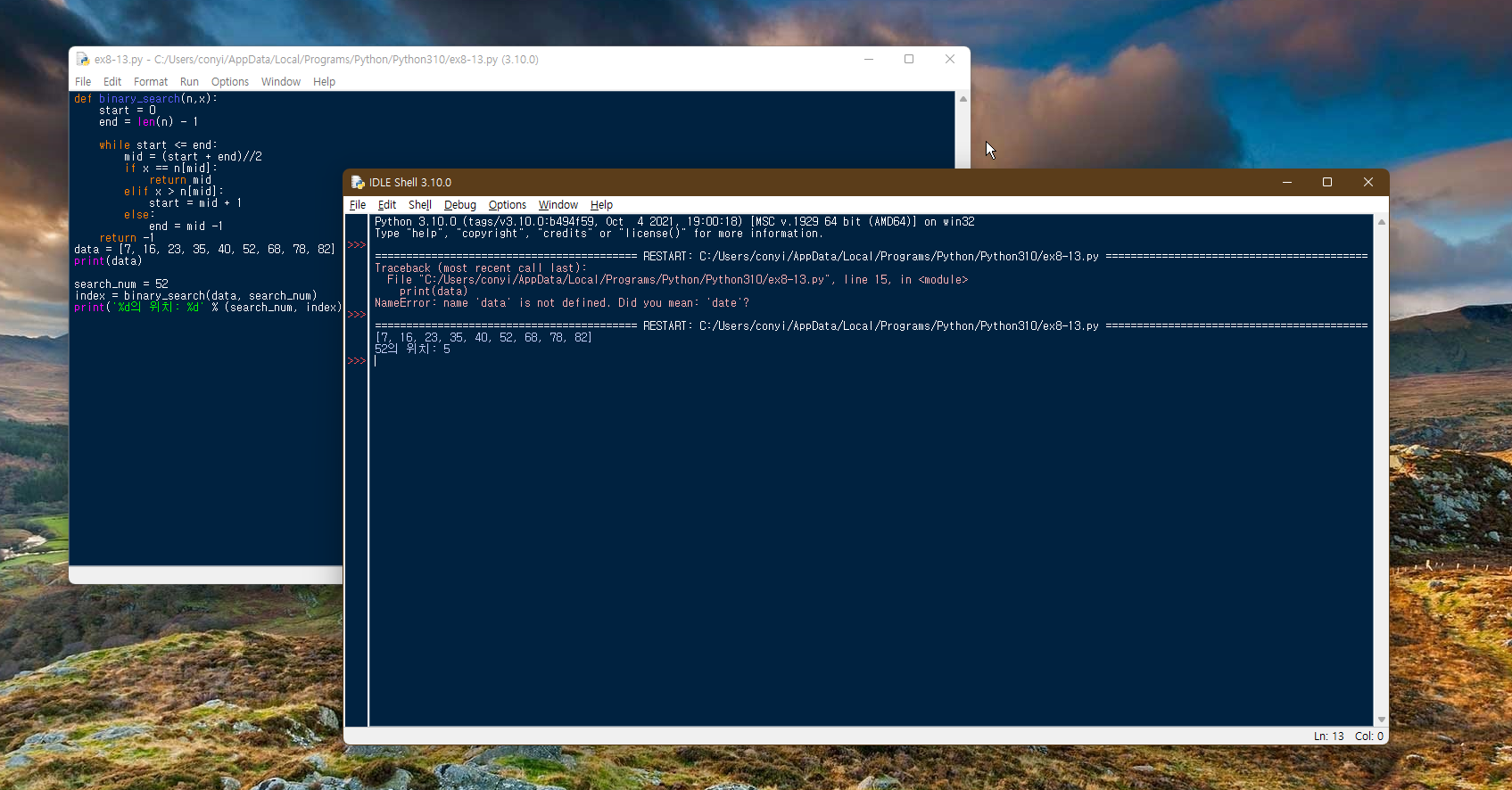Click the 'print(data)' line in the editor

click(108, 261)
